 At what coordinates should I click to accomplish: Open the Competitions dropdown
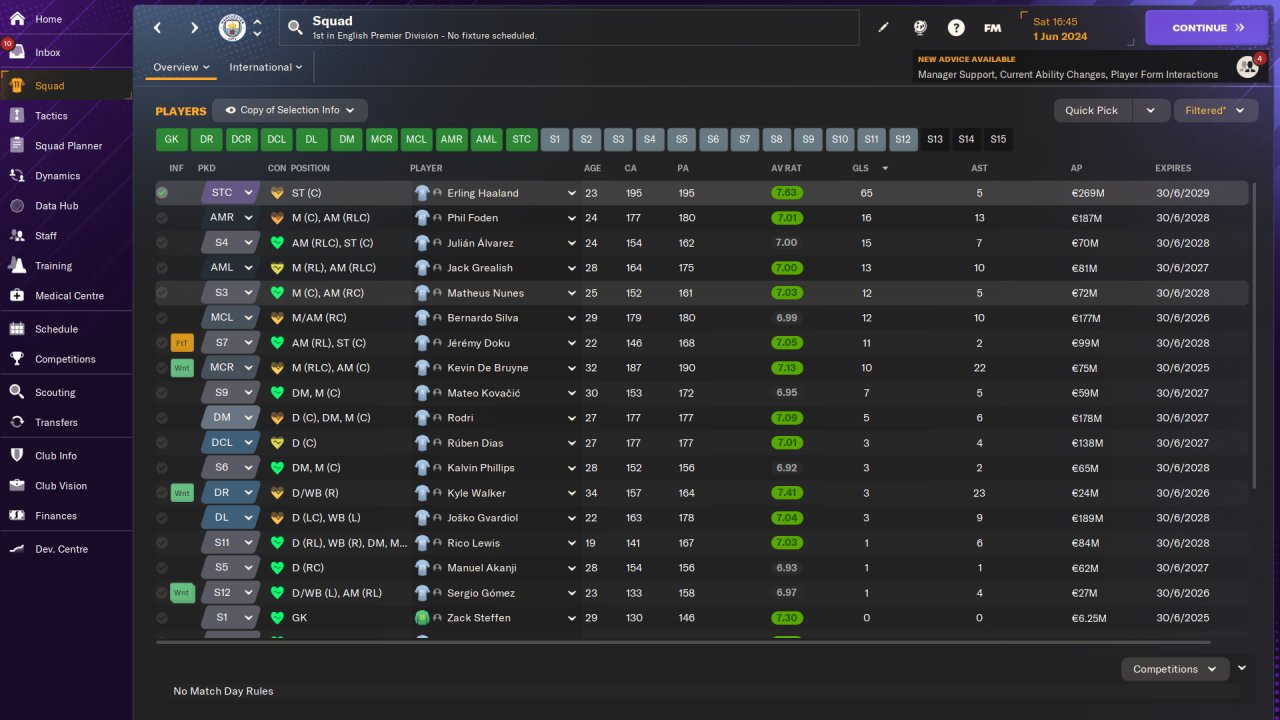[1175, 669]
